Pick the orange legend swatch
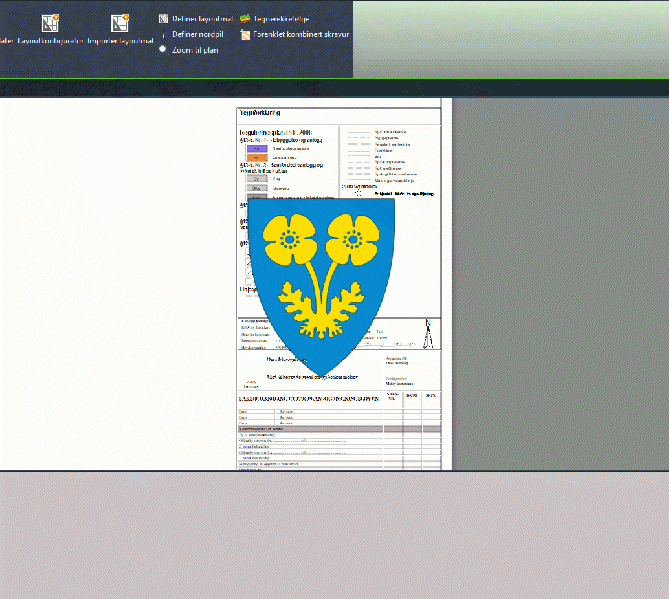 (257, 157)
